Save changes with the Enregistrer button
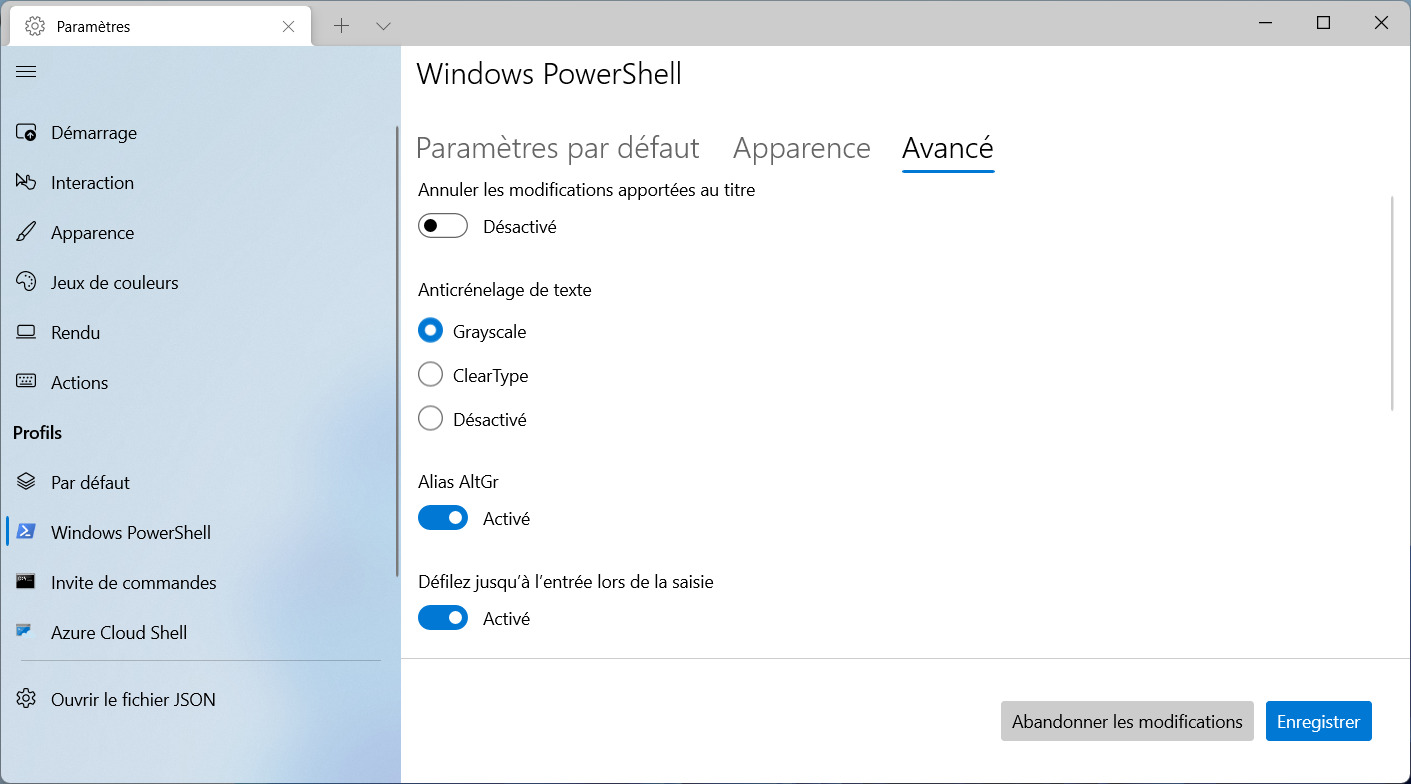 click(1319, 721)
